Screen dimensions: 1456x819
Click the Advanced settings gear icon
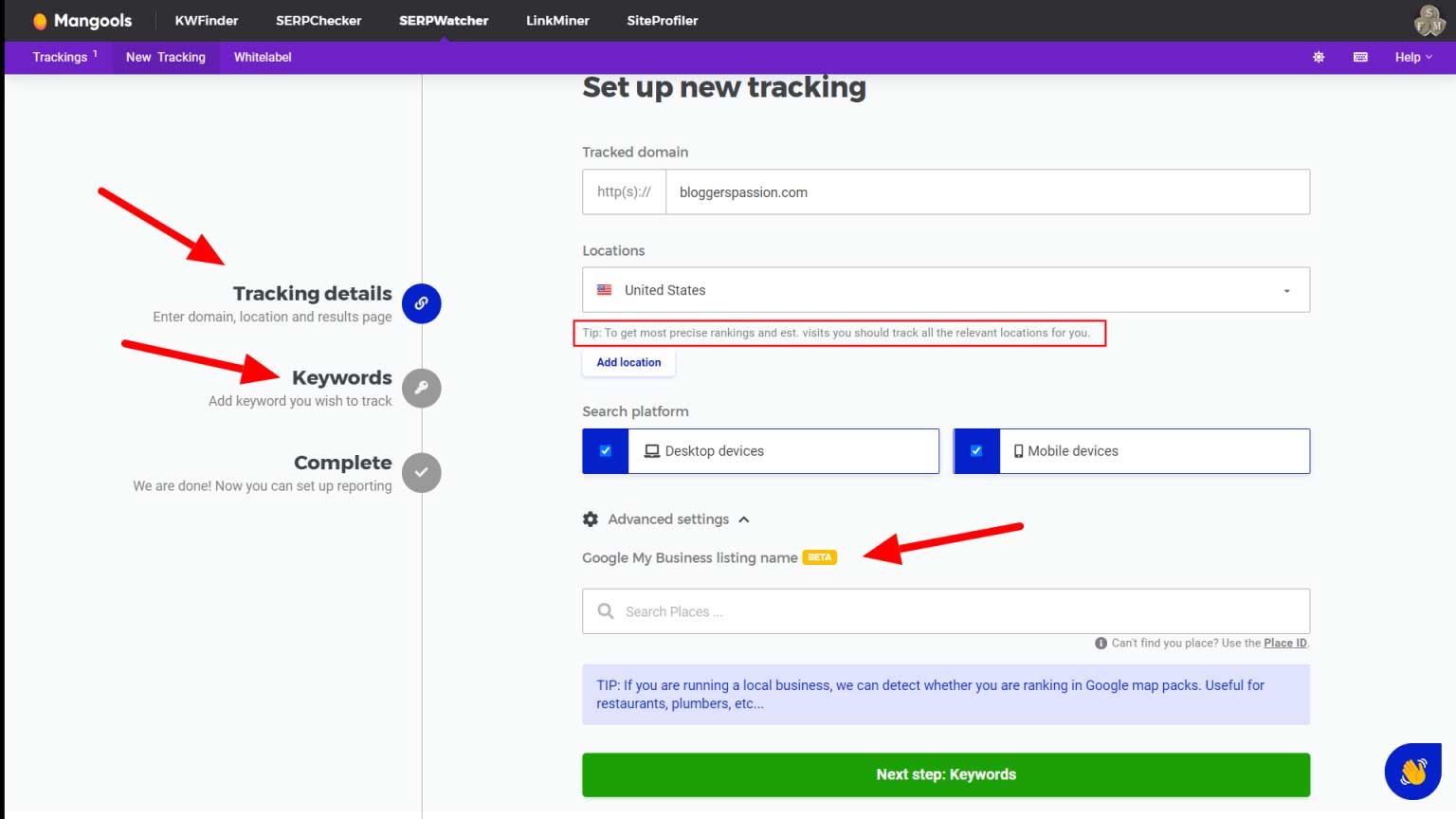point(591,519)
